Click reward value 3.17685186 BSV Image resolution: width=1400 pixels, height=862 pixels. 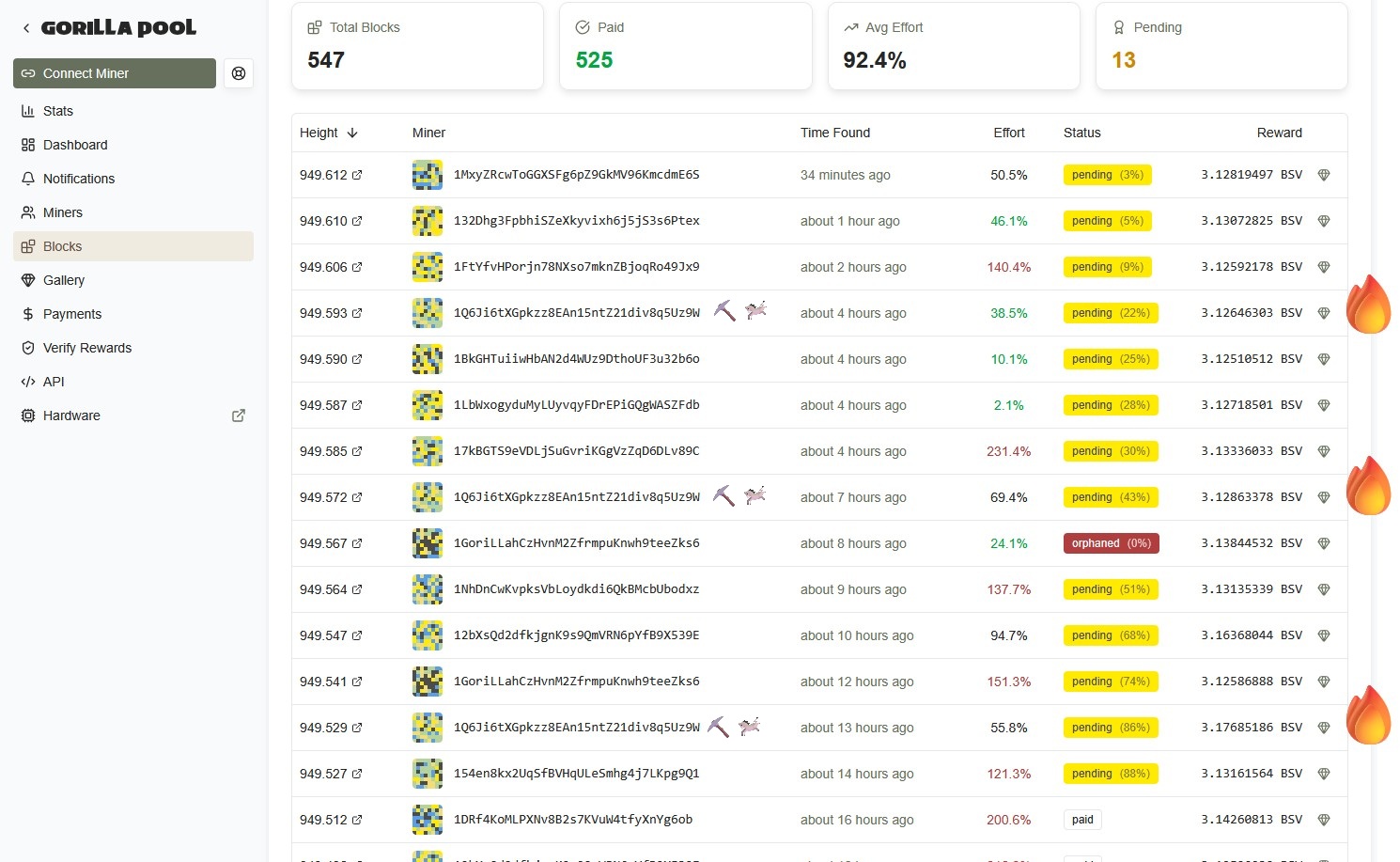[x=1252, y=728]
